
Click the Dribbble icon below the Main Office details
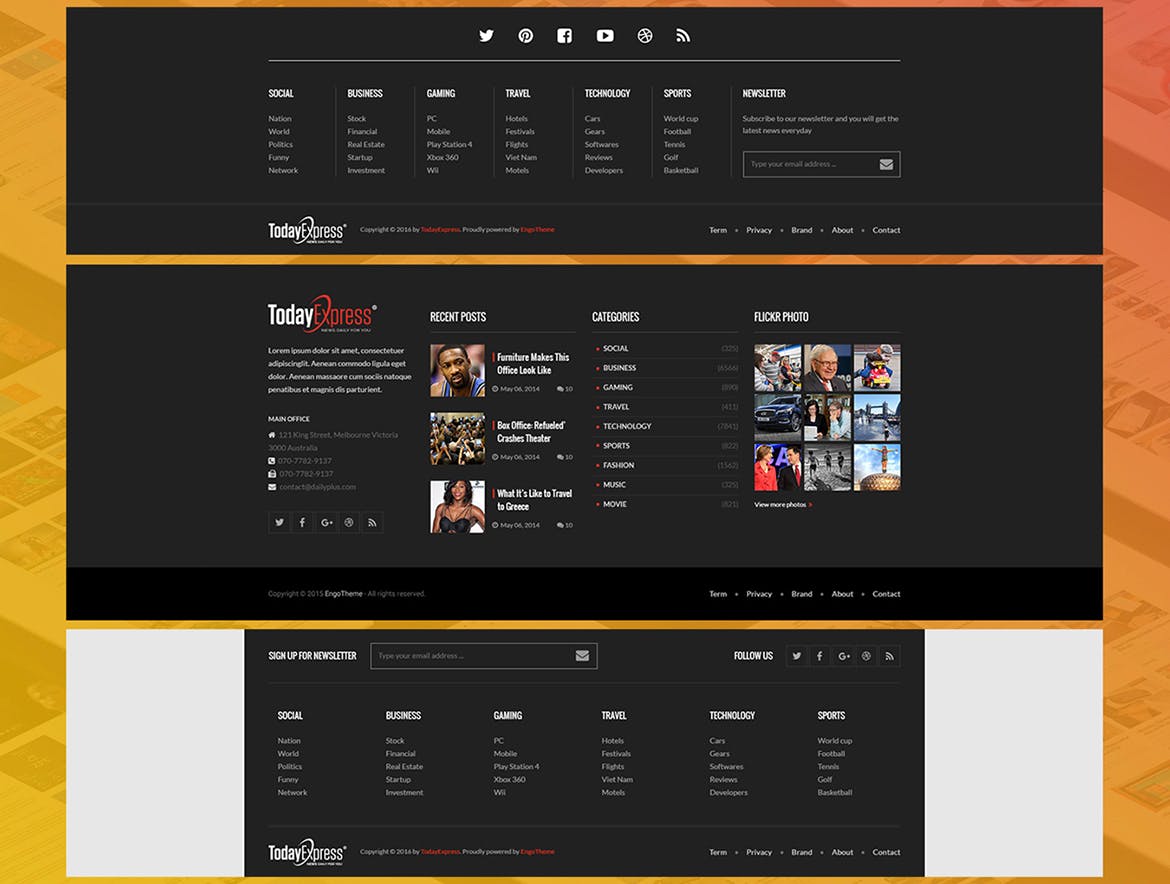[x=349, y=522]
